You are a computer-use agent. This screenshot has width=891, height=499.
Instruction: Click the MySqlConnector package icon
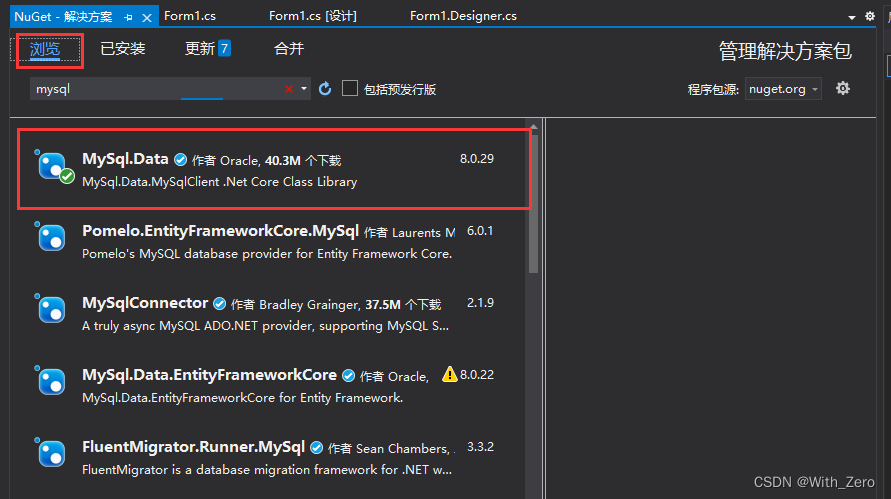tap(51, 309)
